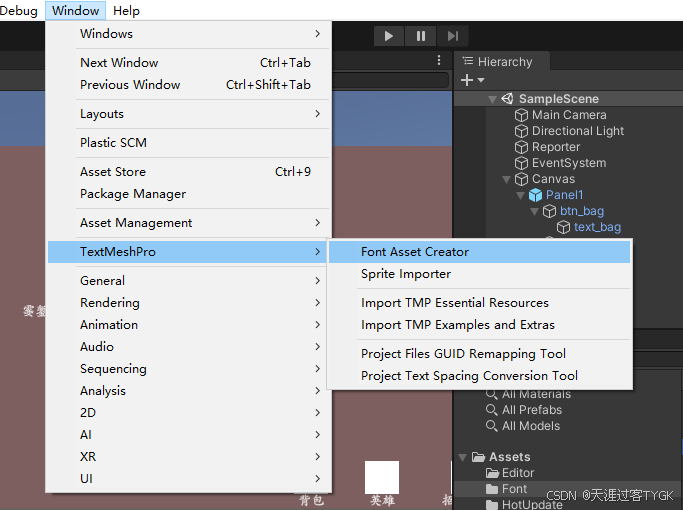Click the text_bag cube icon

click(563, 227)
